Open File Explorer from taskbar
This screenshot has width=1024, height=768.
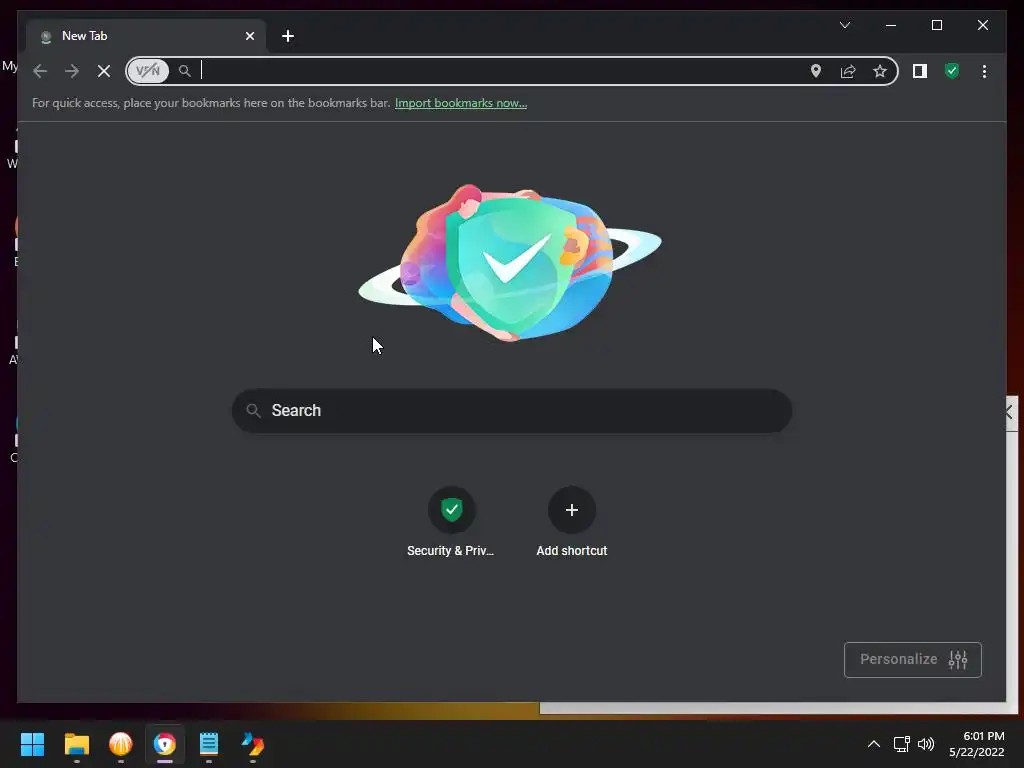pyautogui.click(x=76, y=744)
